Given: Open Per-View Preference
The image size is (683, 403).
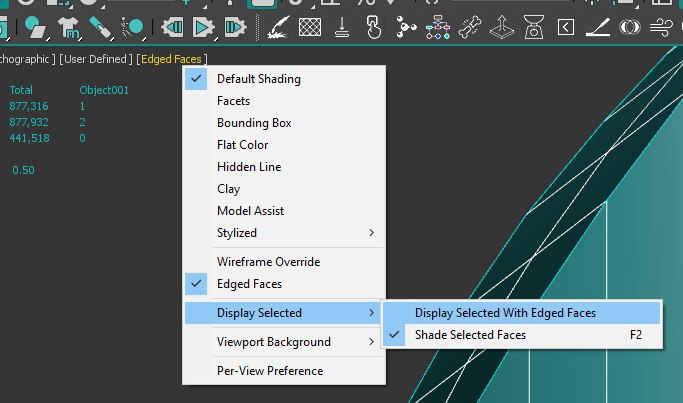Looking at the screenshot, I should click(284, 371).
